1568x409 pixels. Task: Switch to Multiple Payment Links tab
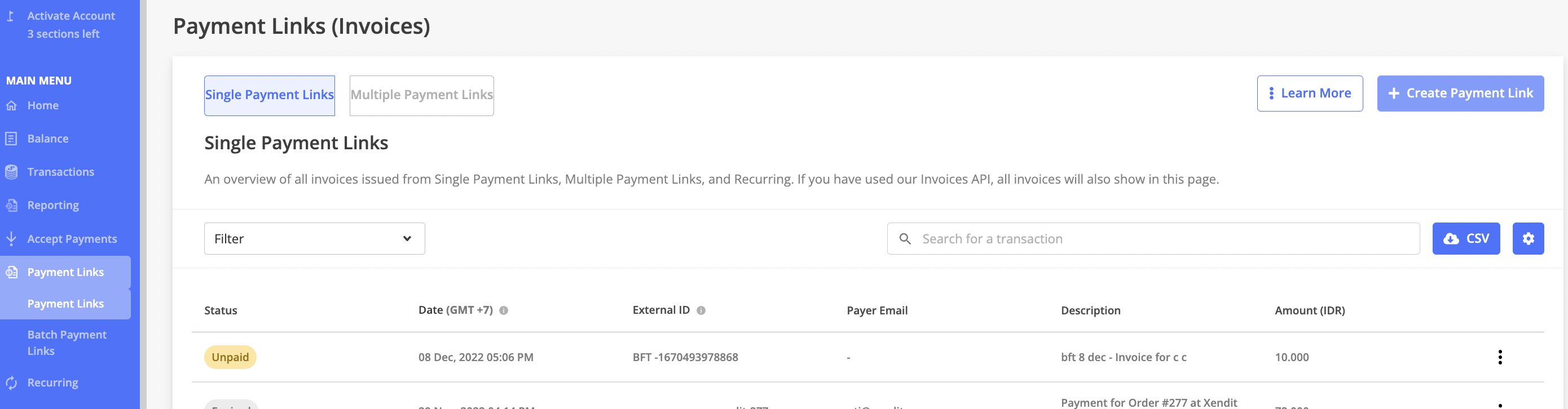[x=421, y=95]
